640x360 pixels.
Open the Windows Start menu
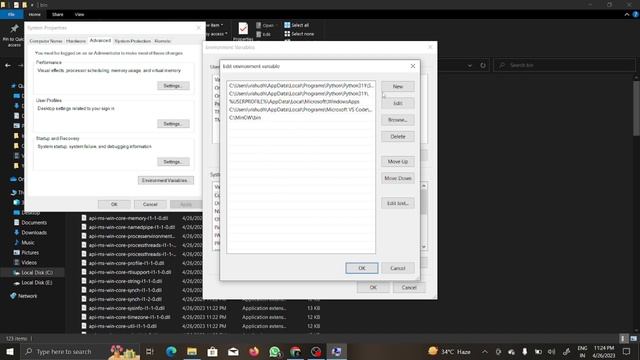10,351
